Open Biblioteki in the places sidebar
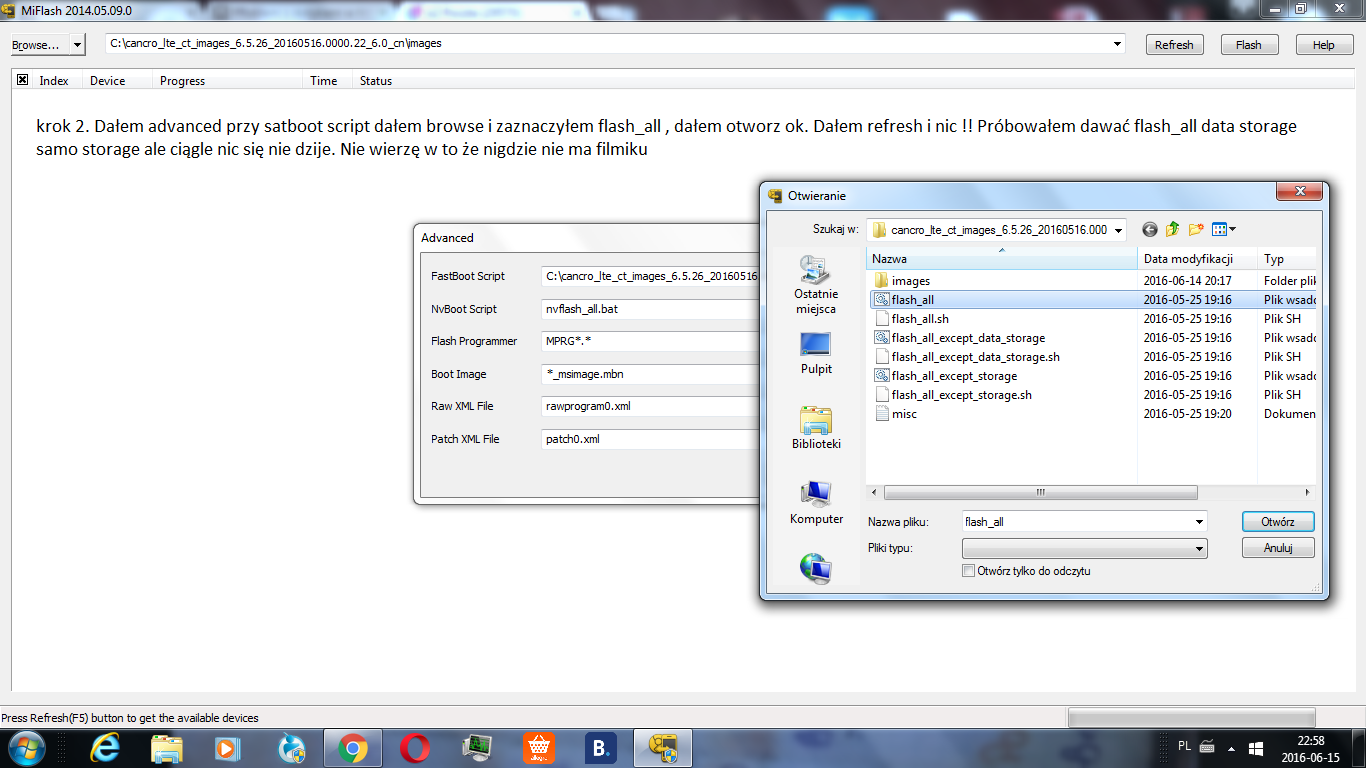Viewport: 1366px width, 768px height. pyautogui.click(x=816, y=427)
